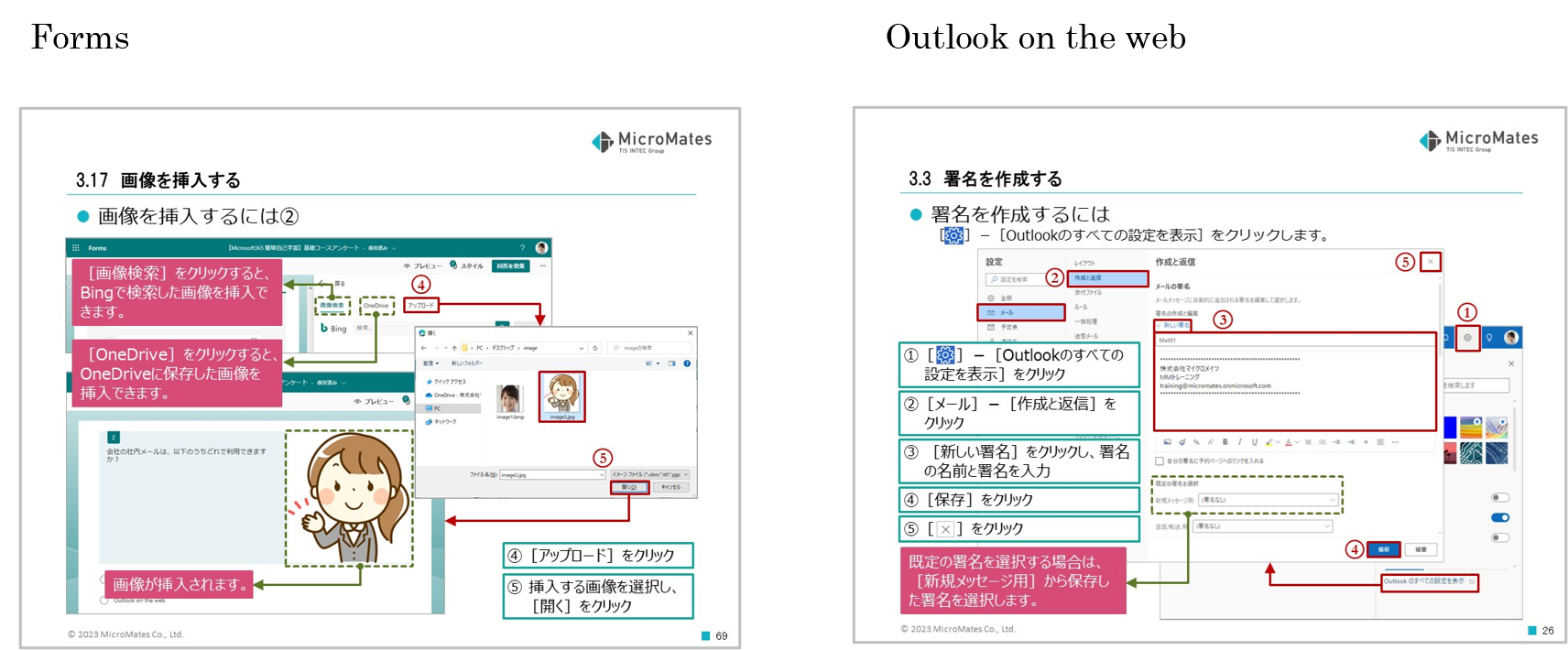Image resolution: width=1568 pixels, height=650 pixels.
Task: Click the back arrow in file dialog
Action: pyautogui.click(x=423, y=348)
